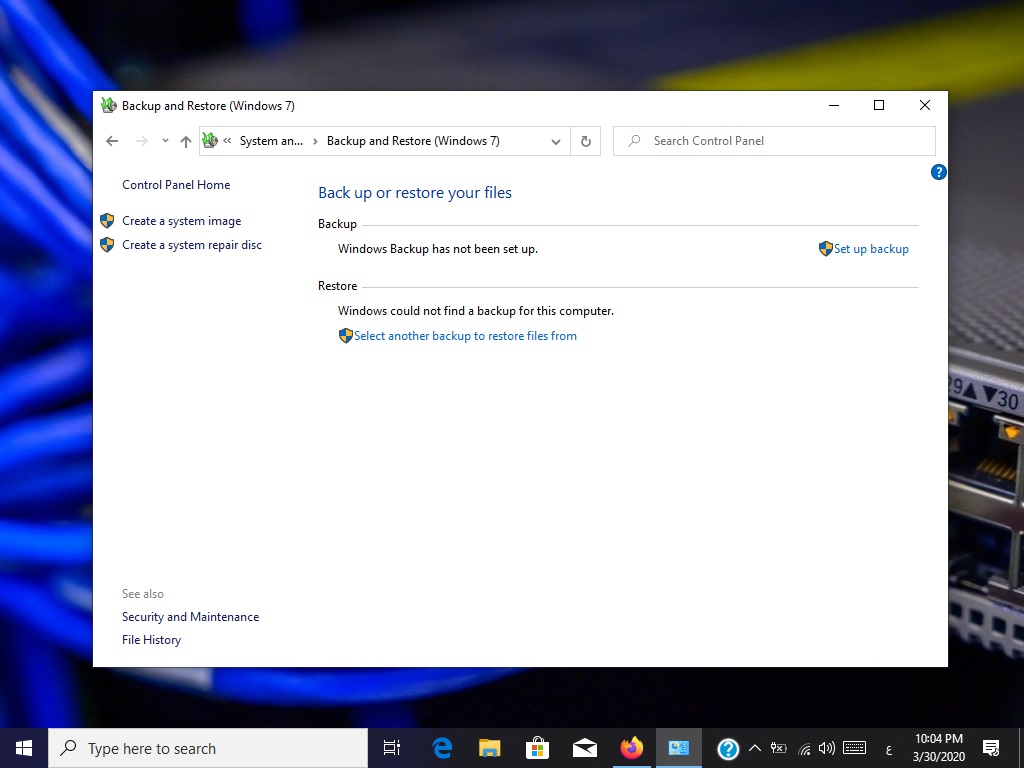The width and height of the screenshot is (1024, 768).
Task: Click Create a system image link
Action: (182, 221)
